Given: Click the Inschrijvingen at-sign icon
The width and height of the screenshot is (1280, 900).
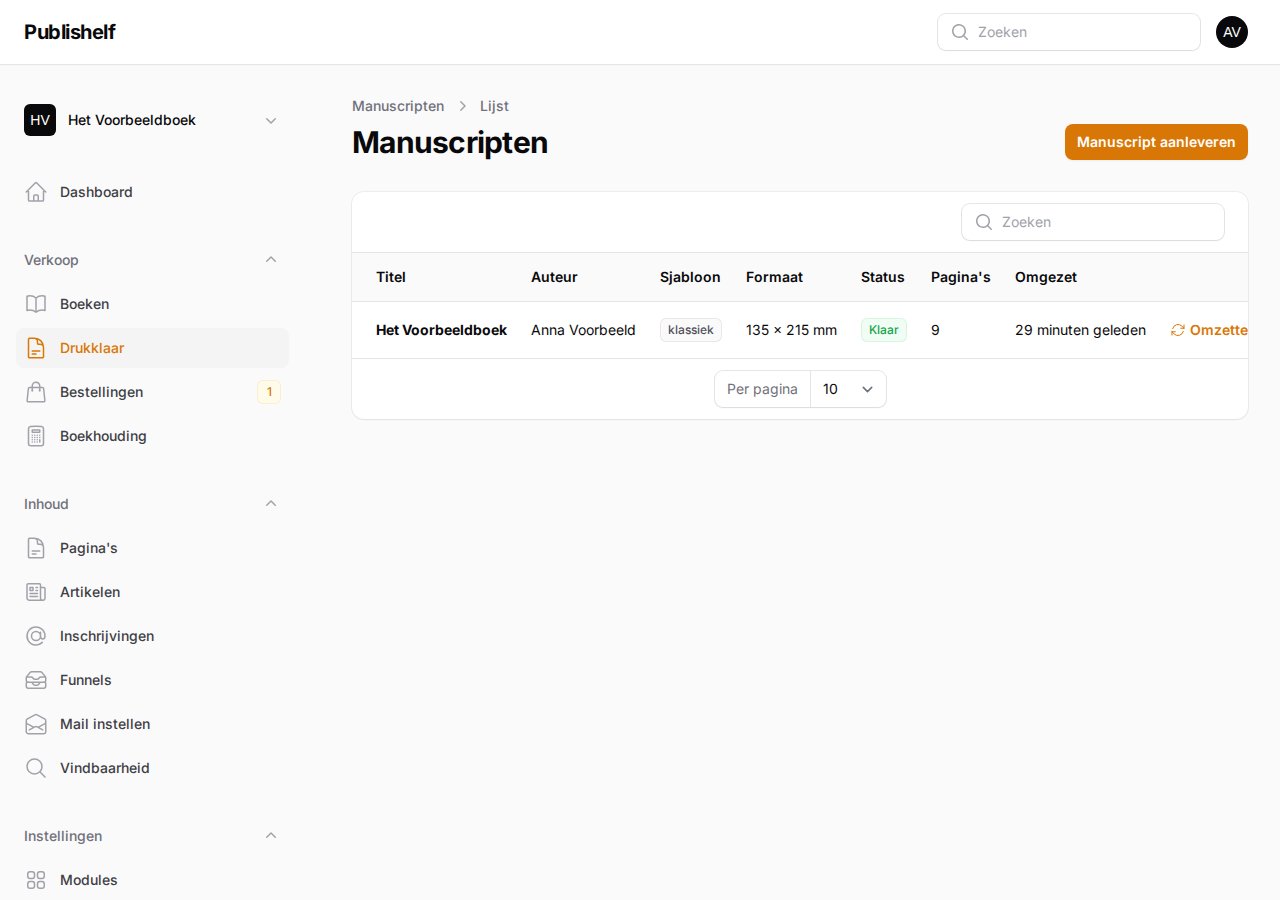Looking at the screenshot, I should [x=36, y=636].
